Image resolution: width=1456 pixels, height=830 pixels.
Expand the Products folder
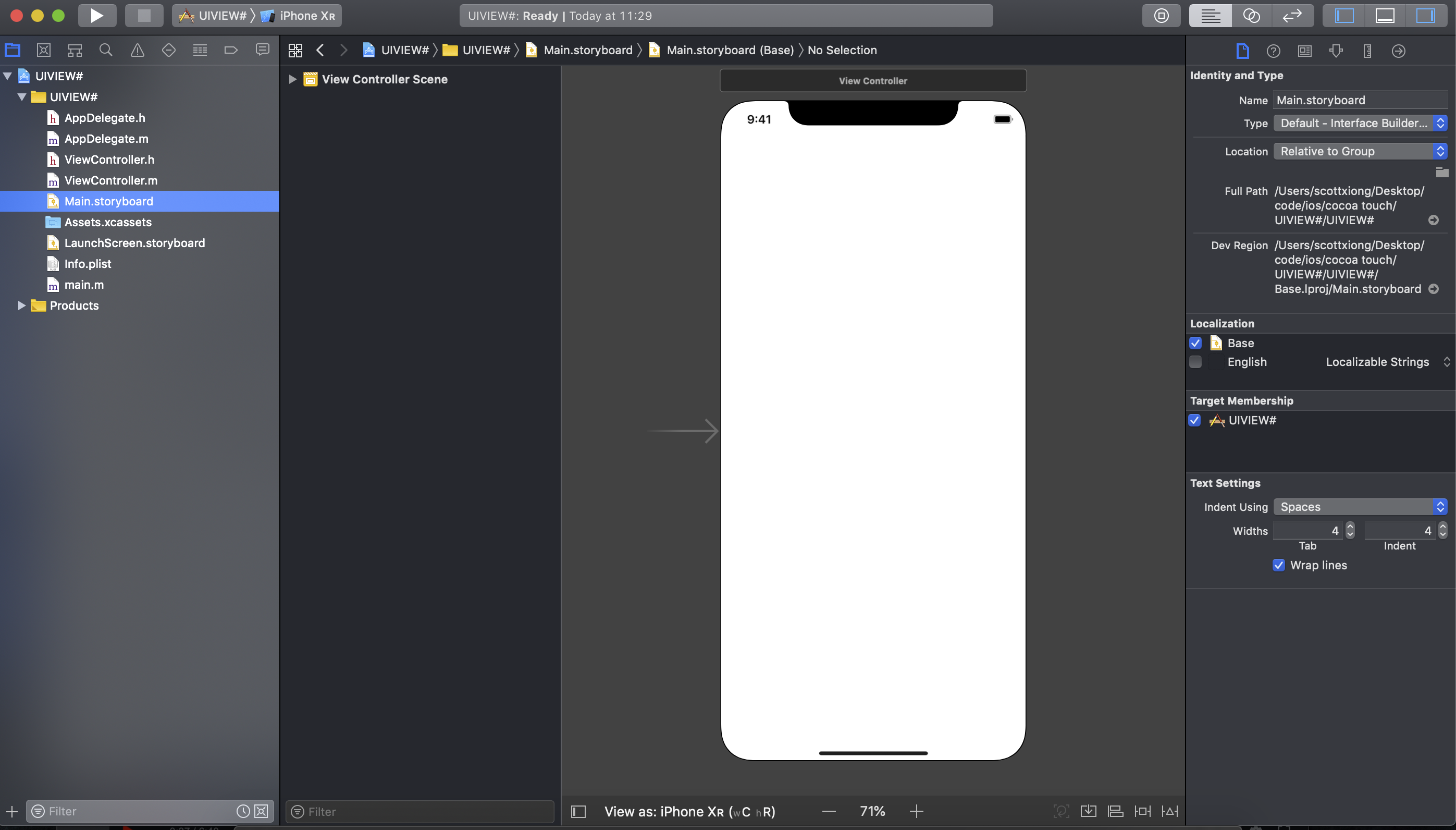coord(22,306)
